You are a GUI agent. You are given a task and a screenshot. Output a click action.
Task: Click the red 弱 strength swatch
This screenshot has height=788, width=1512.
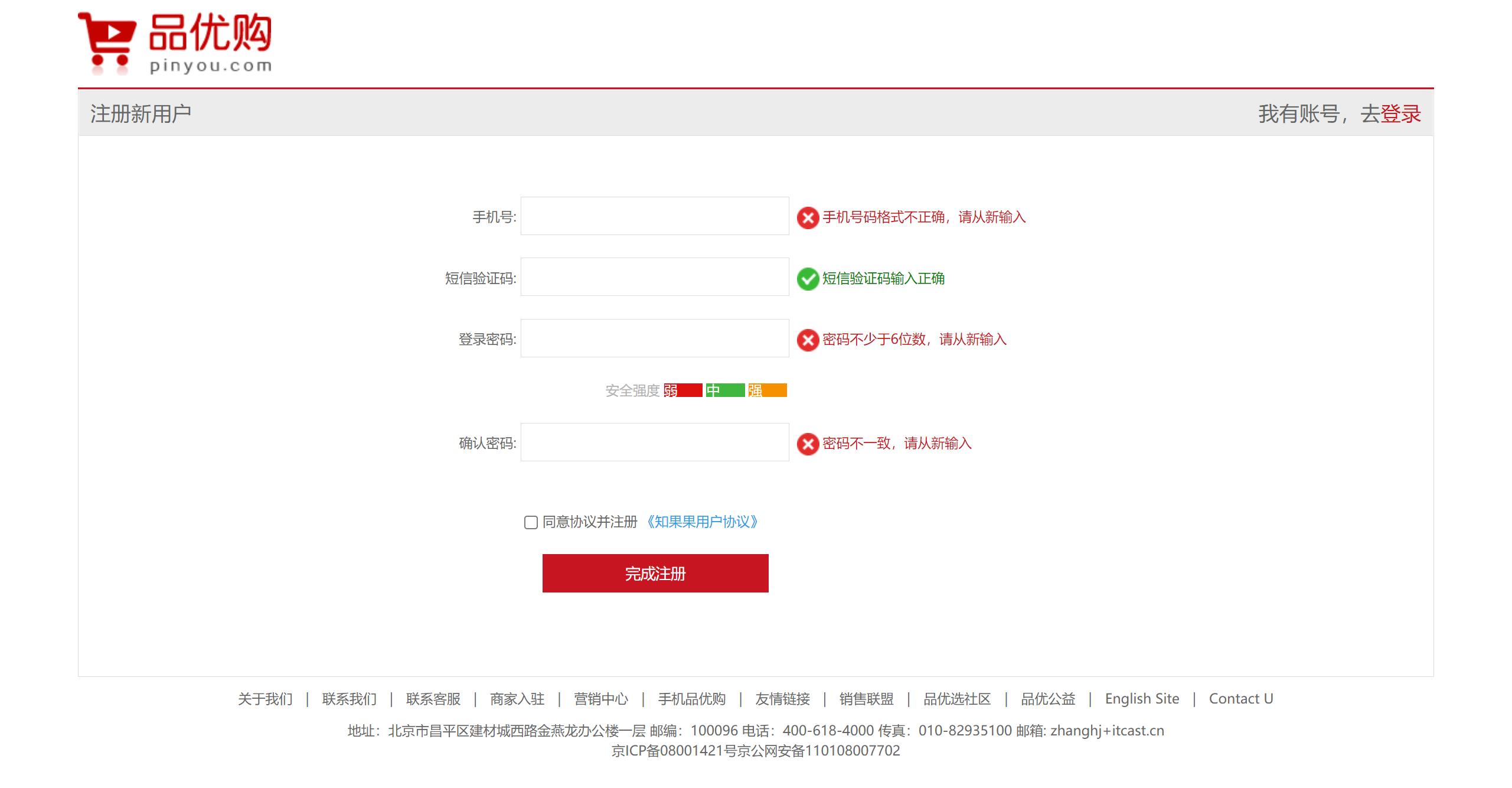pos(682,390)
